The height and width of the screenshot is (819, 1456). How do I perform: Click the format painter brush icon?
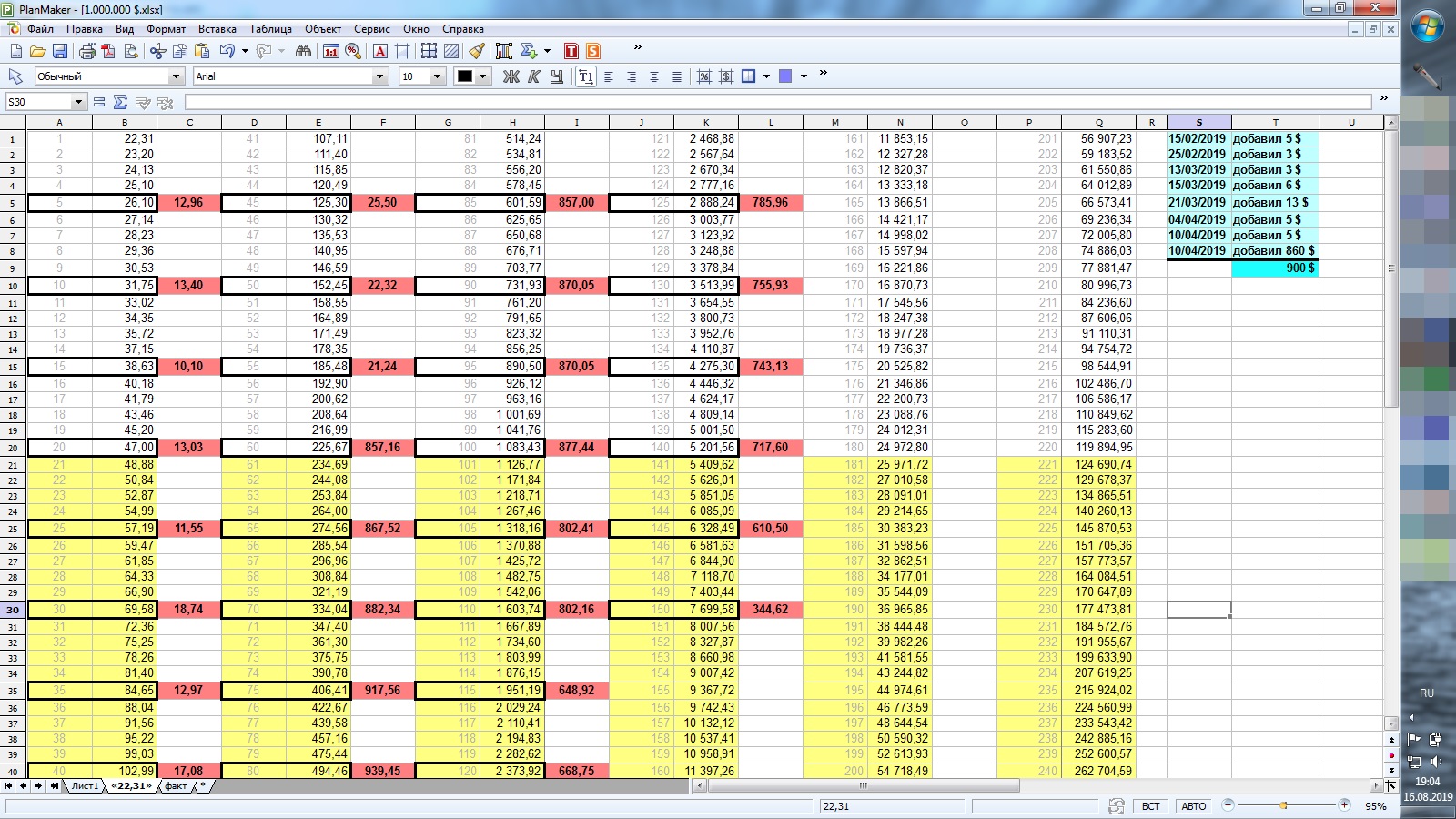pos(477,51)
